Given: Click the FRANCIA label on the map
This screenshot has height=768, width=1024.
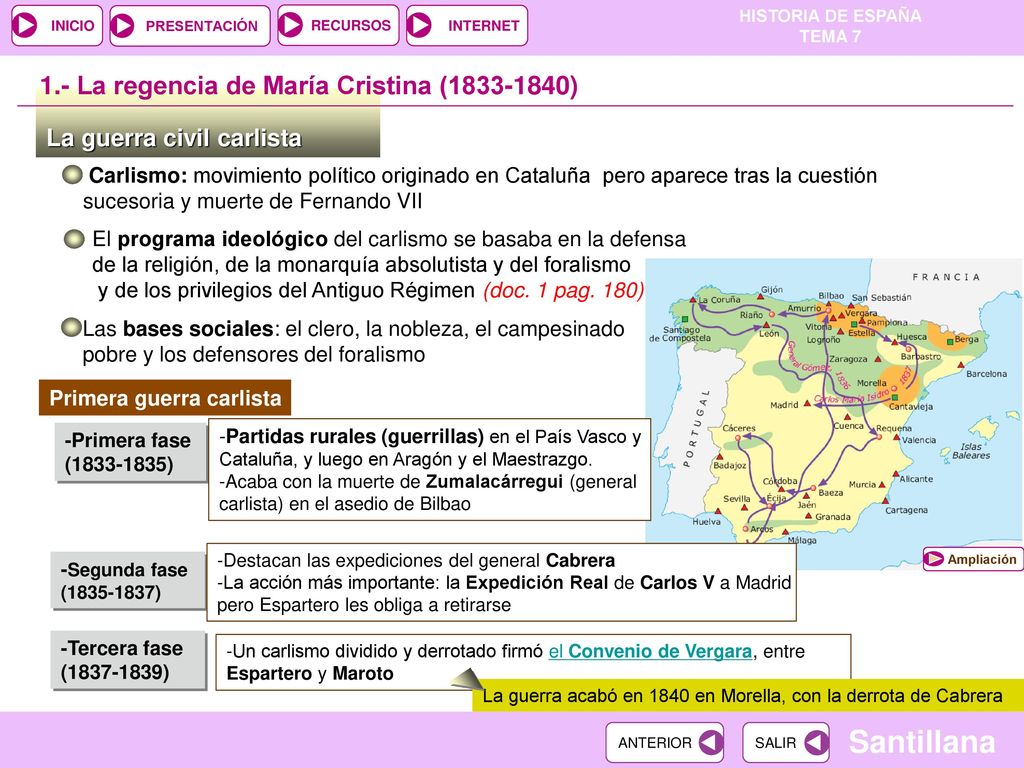Looking at the screenshot, I should pos(946,277).
